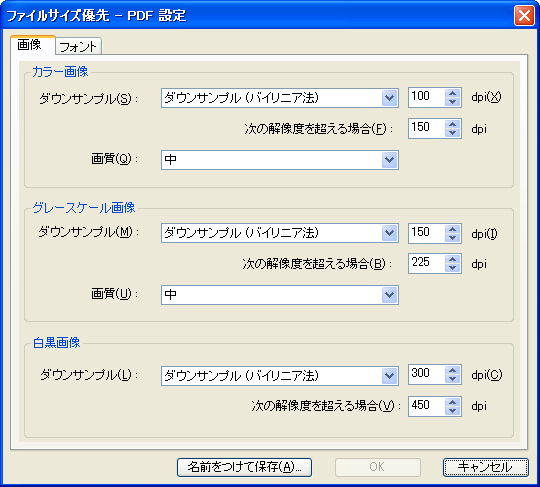
Task: Switch to the 画像 tab
Action: tap(33, 45)
